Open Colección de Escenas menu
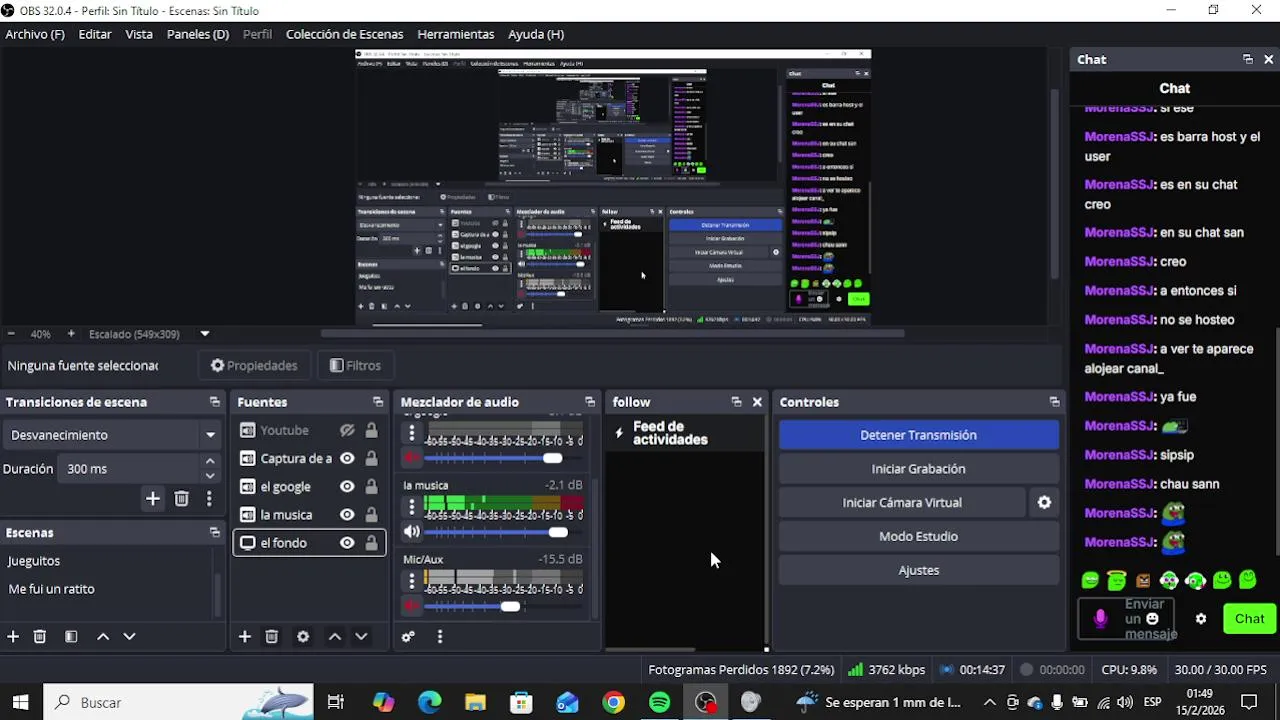Image resolution: width=1280 pixels, height=720 pixels. point(344,34)
